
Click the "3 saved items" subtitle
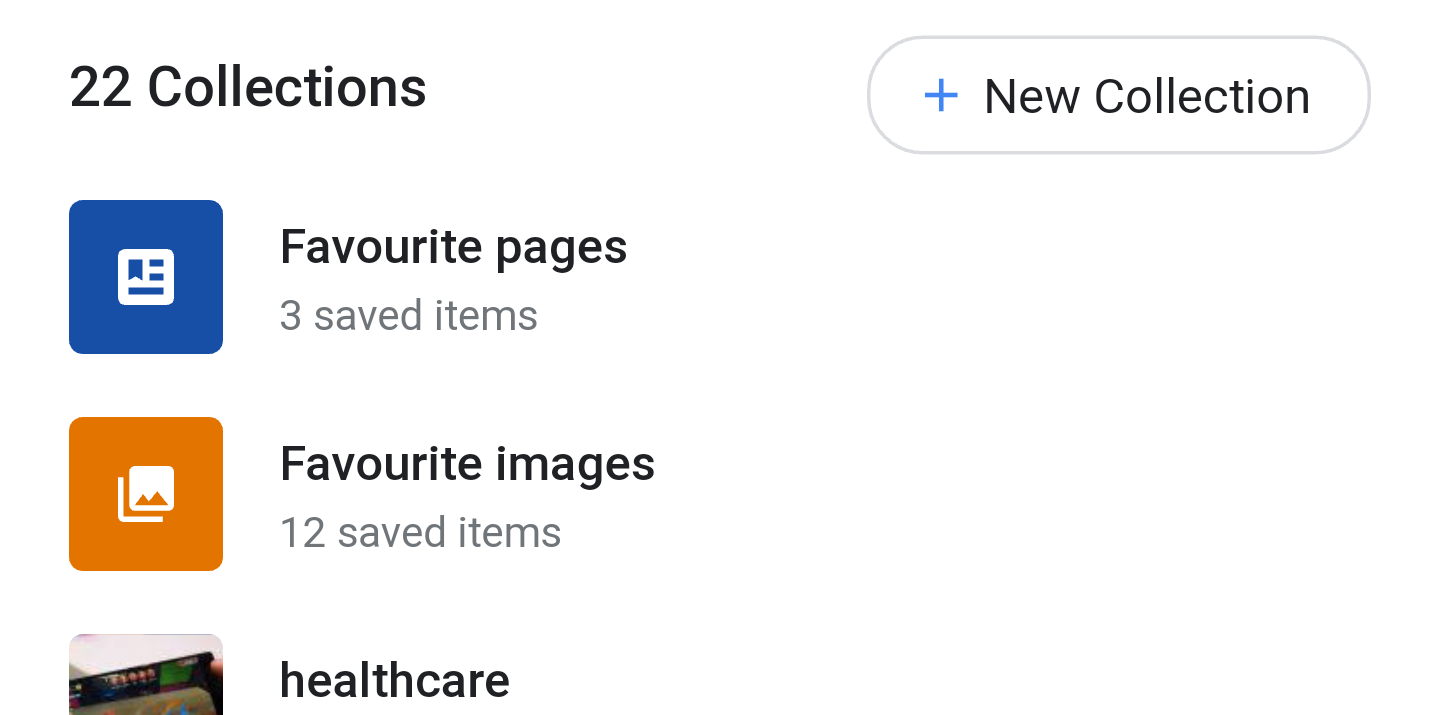click(x=409, y=316)
